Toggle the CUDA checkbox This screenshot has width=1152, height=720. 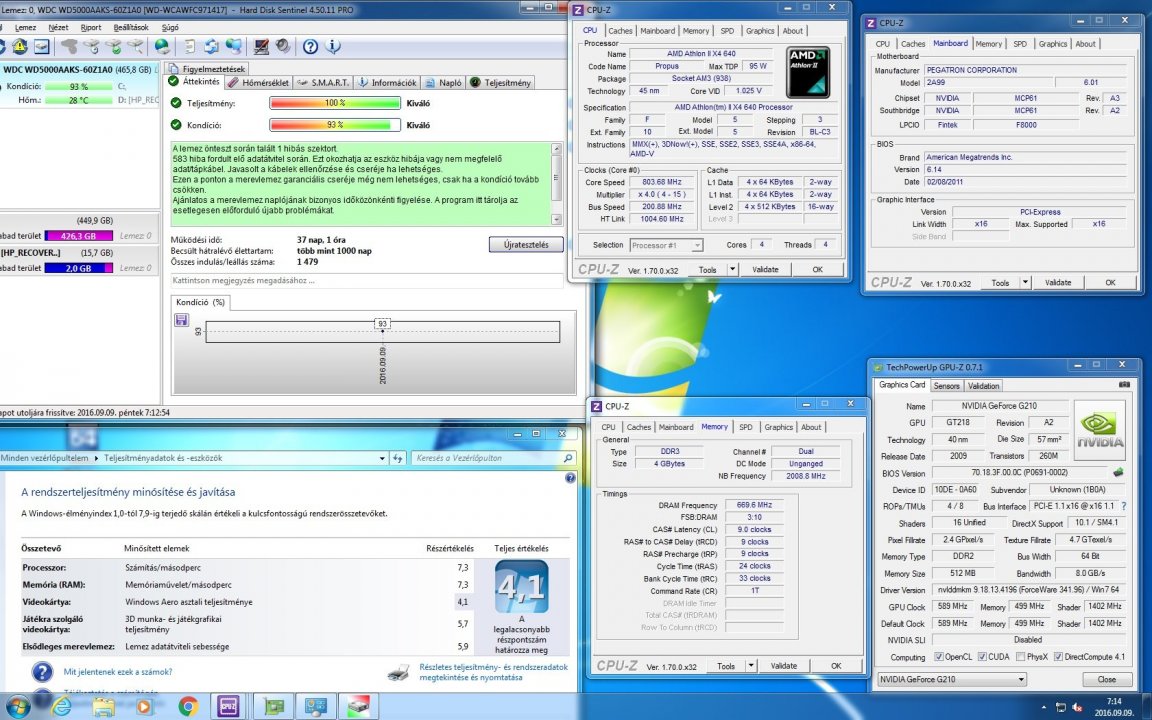coord(981,657)
